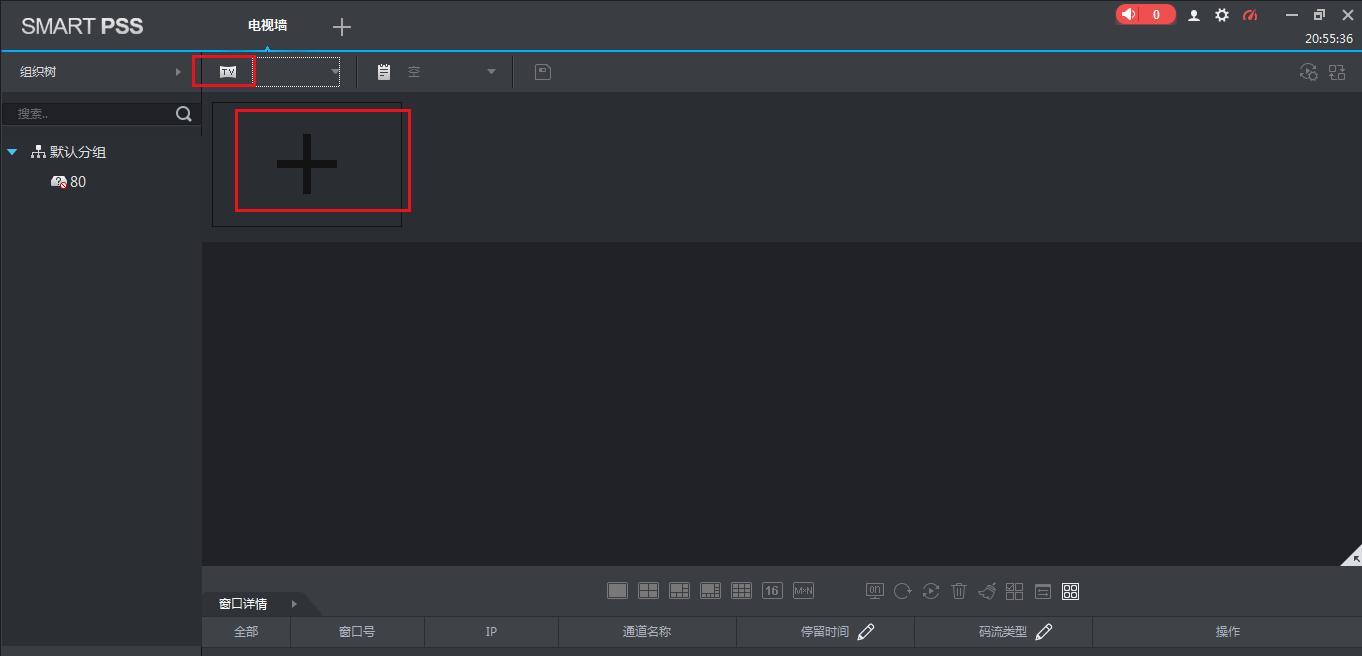Click the 全部 column header
This screenshot has height=656, width=1362.
click(x=246, y=632)
